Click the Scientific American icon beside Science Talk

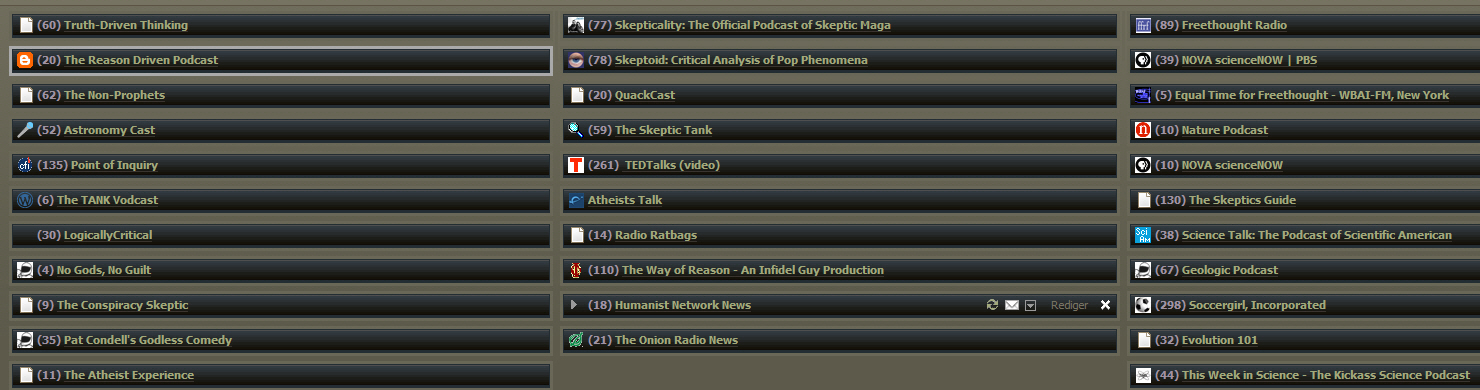1143,235
